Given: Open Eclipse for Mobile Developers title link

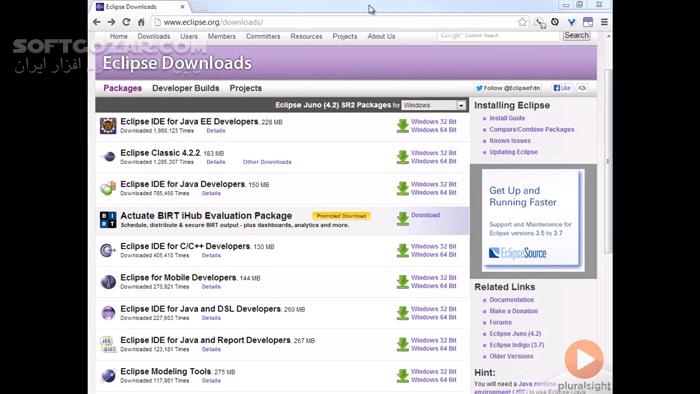Looking at the screenshot, I should point(178,278).
